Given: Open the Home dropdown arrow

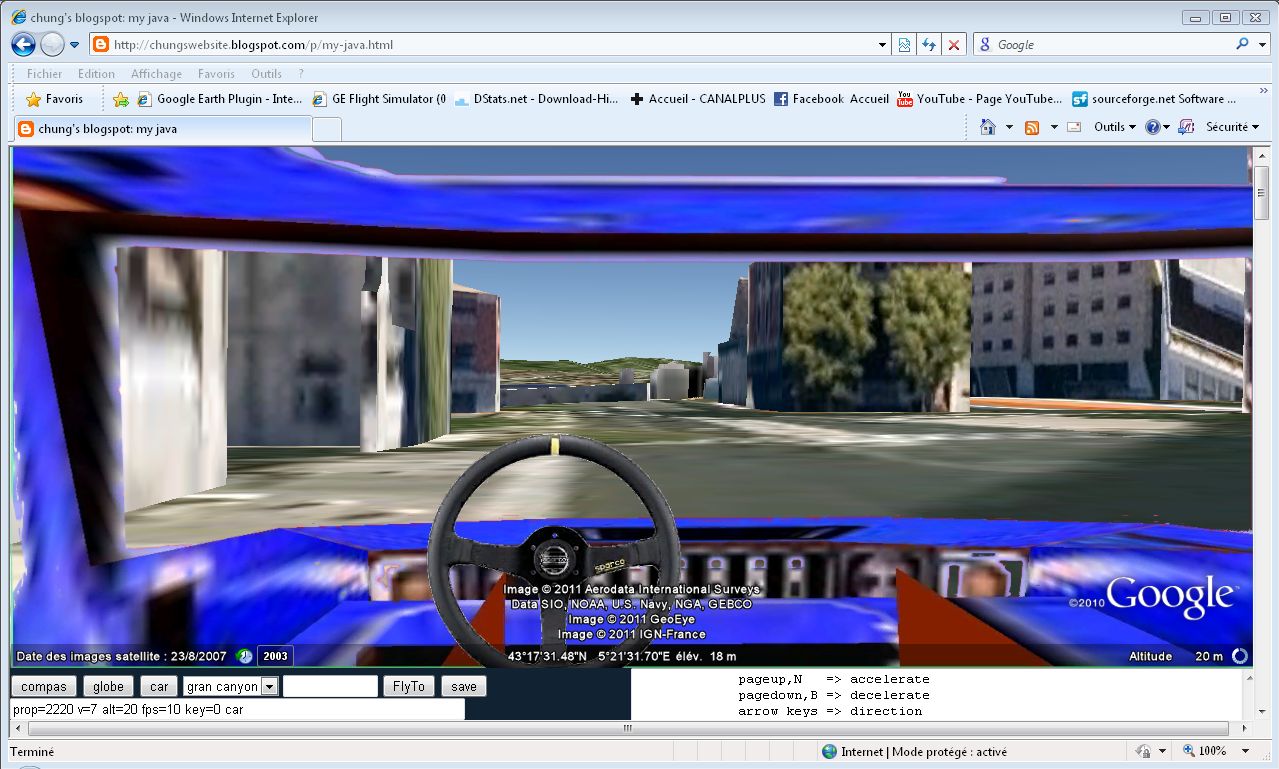Looking at the screenshot, I should (1009, 127).
